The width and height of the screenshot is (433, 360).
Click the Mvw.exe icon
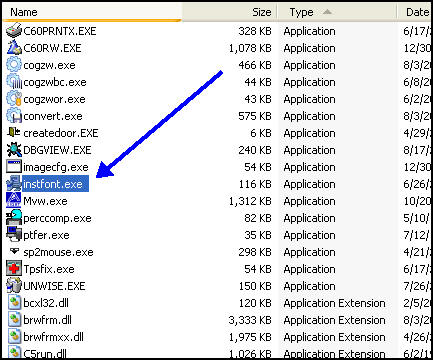14,201
